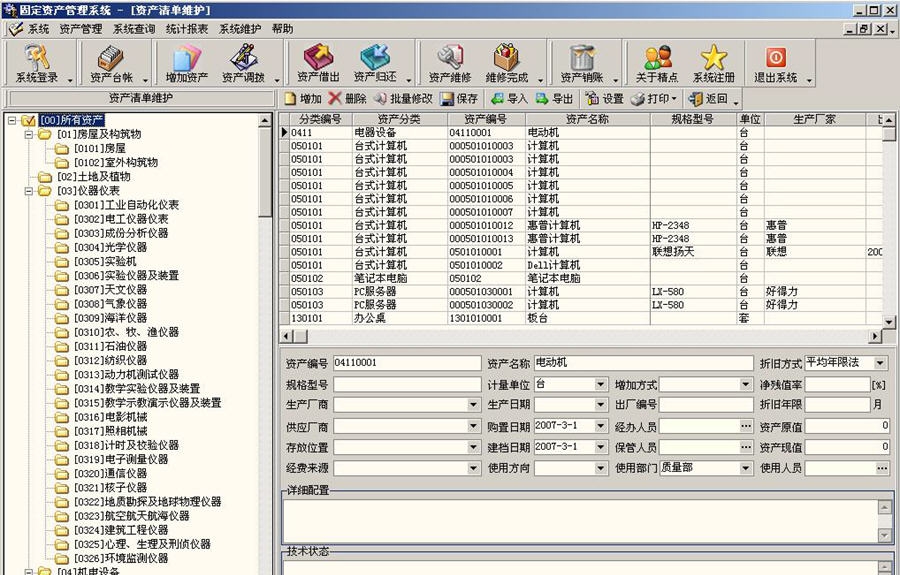Click the 联想扬天 specification cell
The image size is (900, 575).
pyautogui.click(x=693, y=252)
